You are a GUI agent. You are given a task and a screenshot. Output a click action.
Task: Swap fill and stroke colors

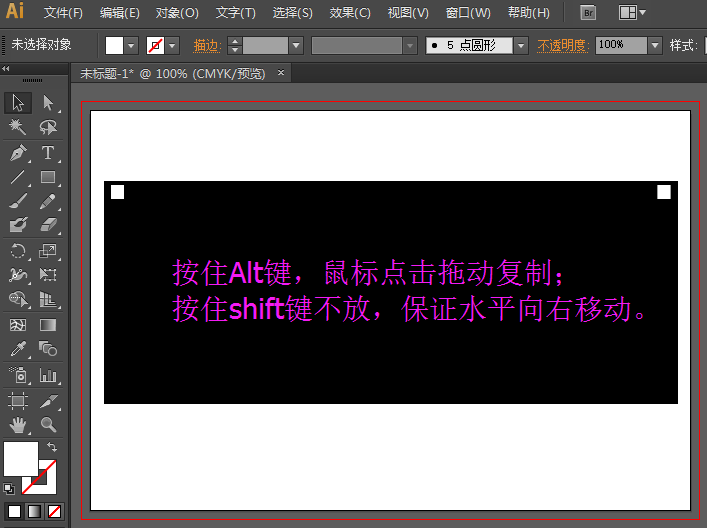[52, 447]
